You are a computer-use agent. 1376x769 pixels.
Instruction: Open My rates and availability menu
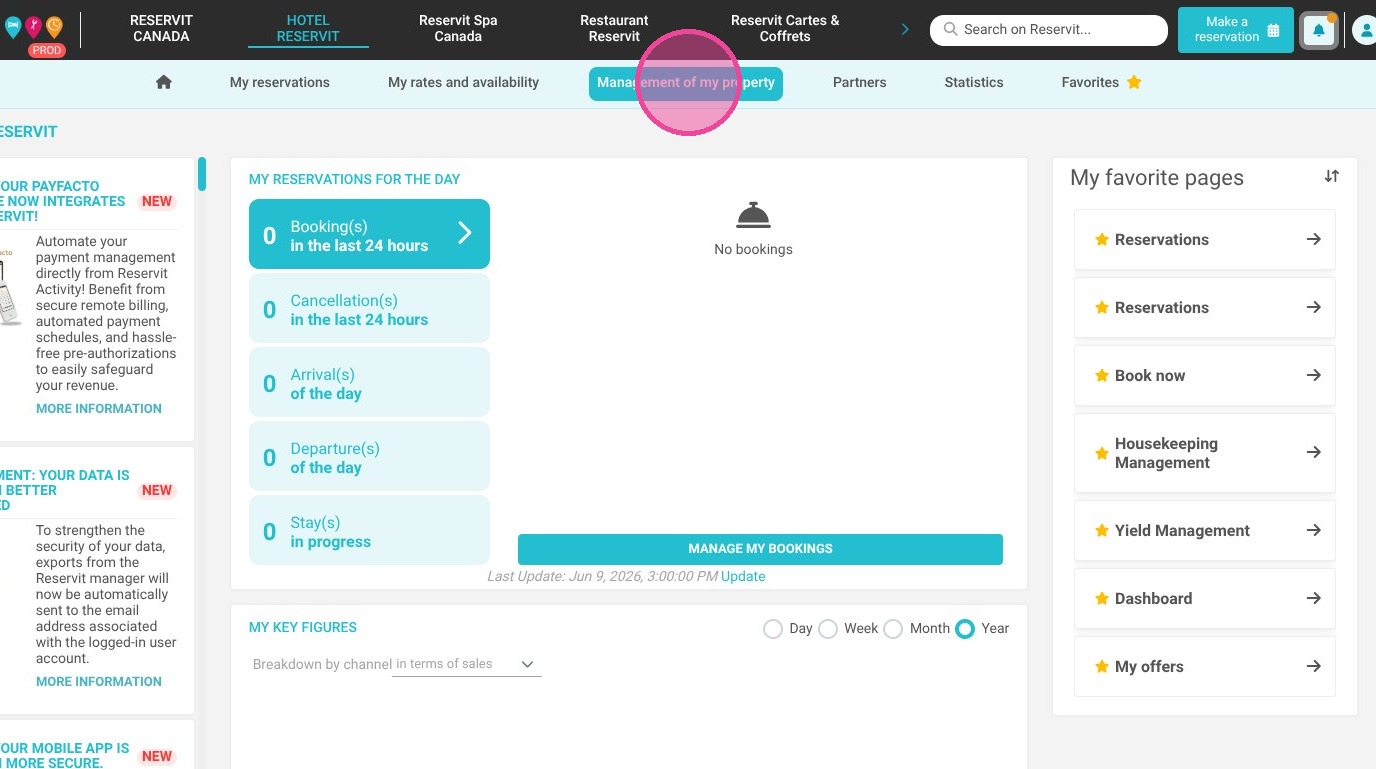463,82
